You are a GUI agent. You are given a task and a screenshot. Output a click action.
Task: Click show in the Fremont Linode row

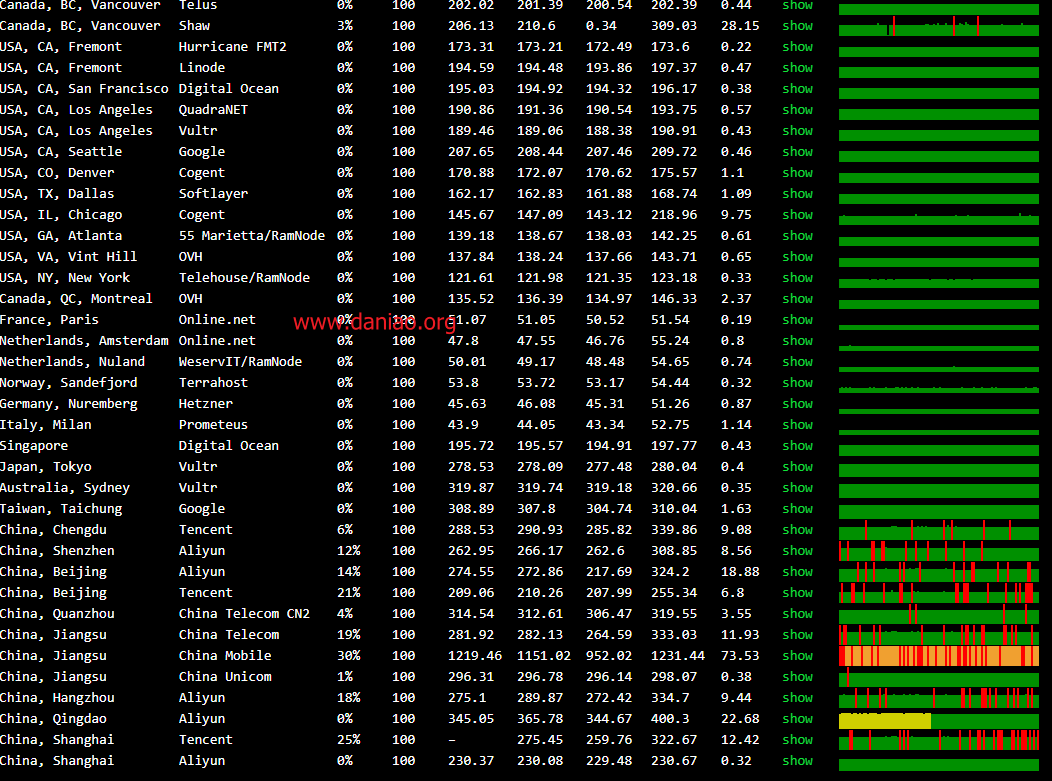point(797,67)
